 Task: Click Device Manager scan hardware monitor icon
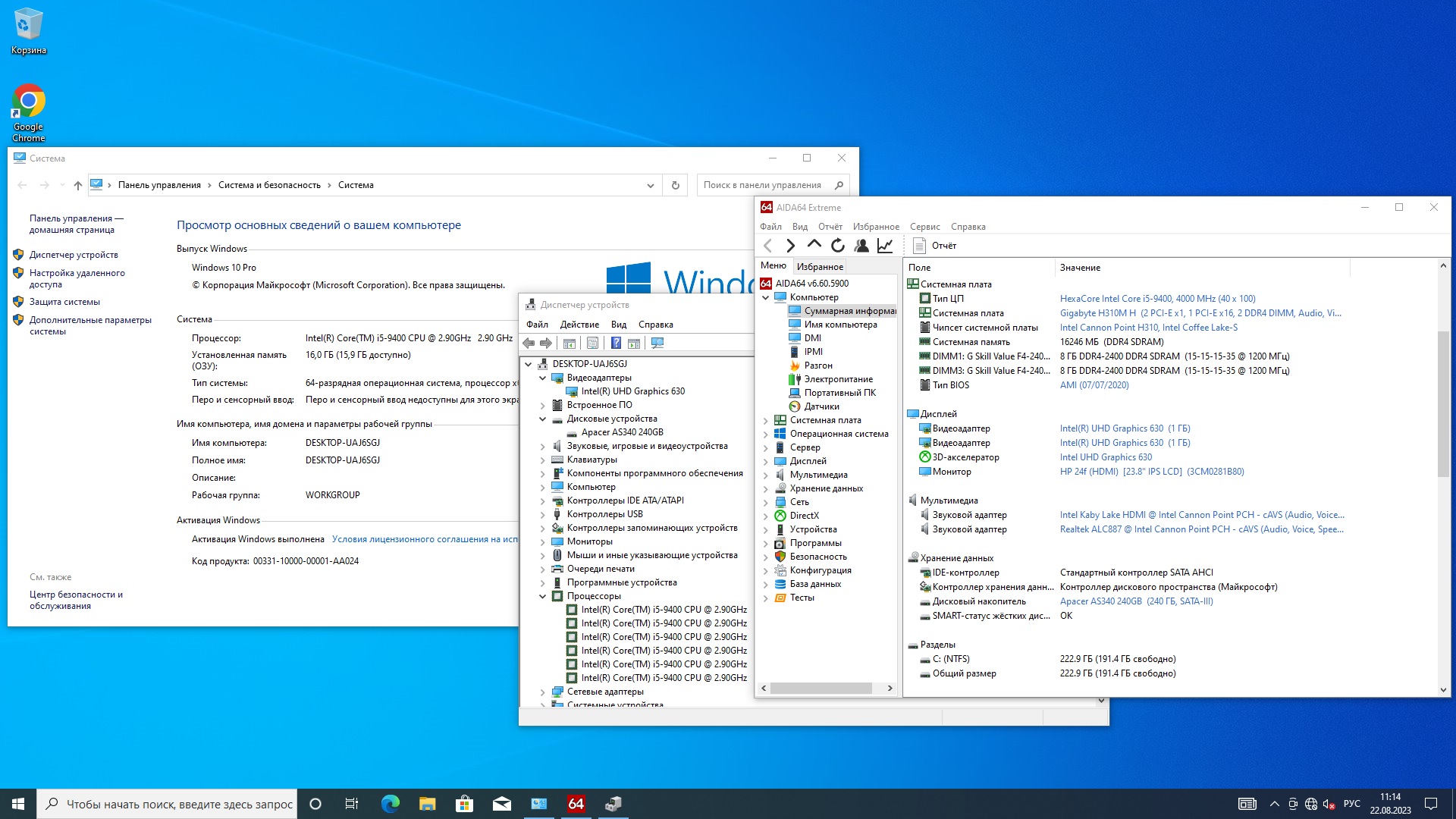point(657,344)
